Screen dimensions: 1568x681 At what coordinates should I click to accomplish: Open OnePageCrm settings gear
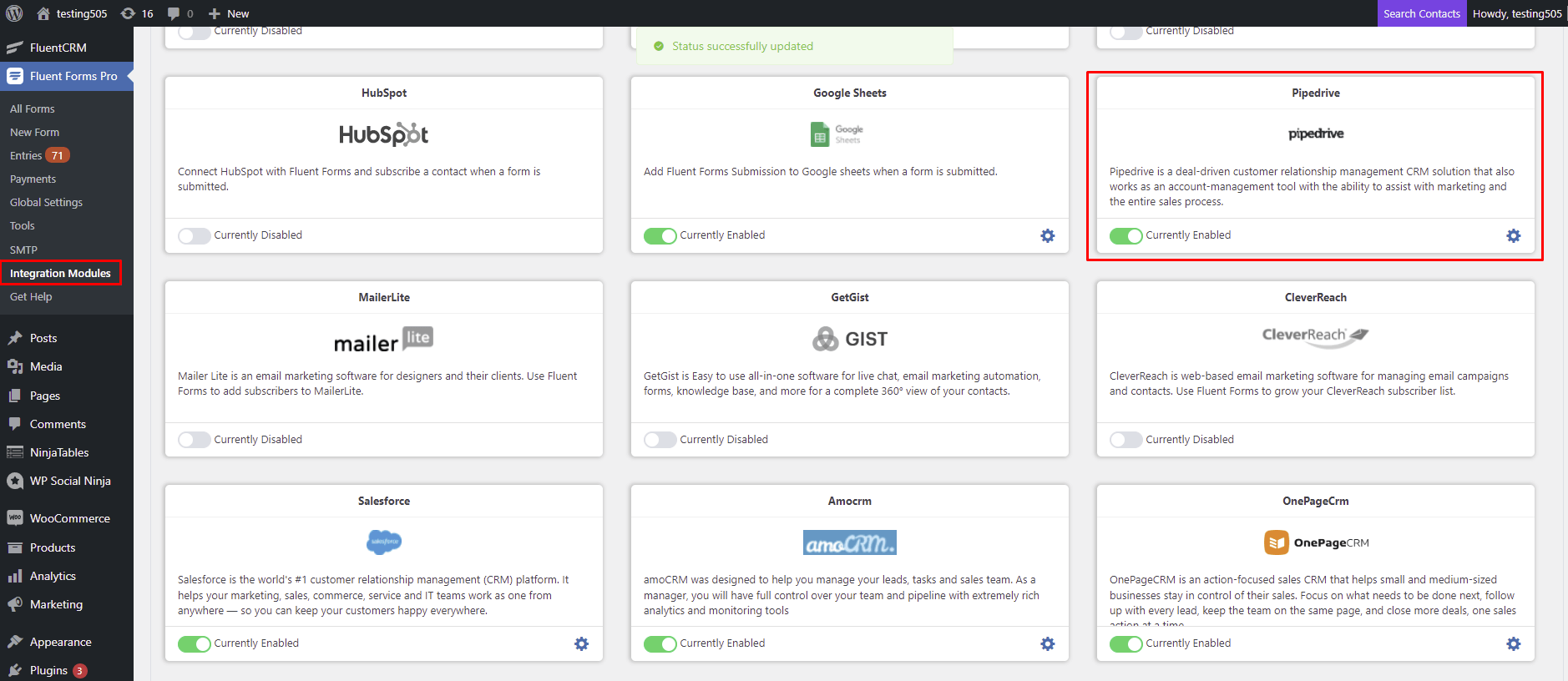click(x=1514, y=644)
